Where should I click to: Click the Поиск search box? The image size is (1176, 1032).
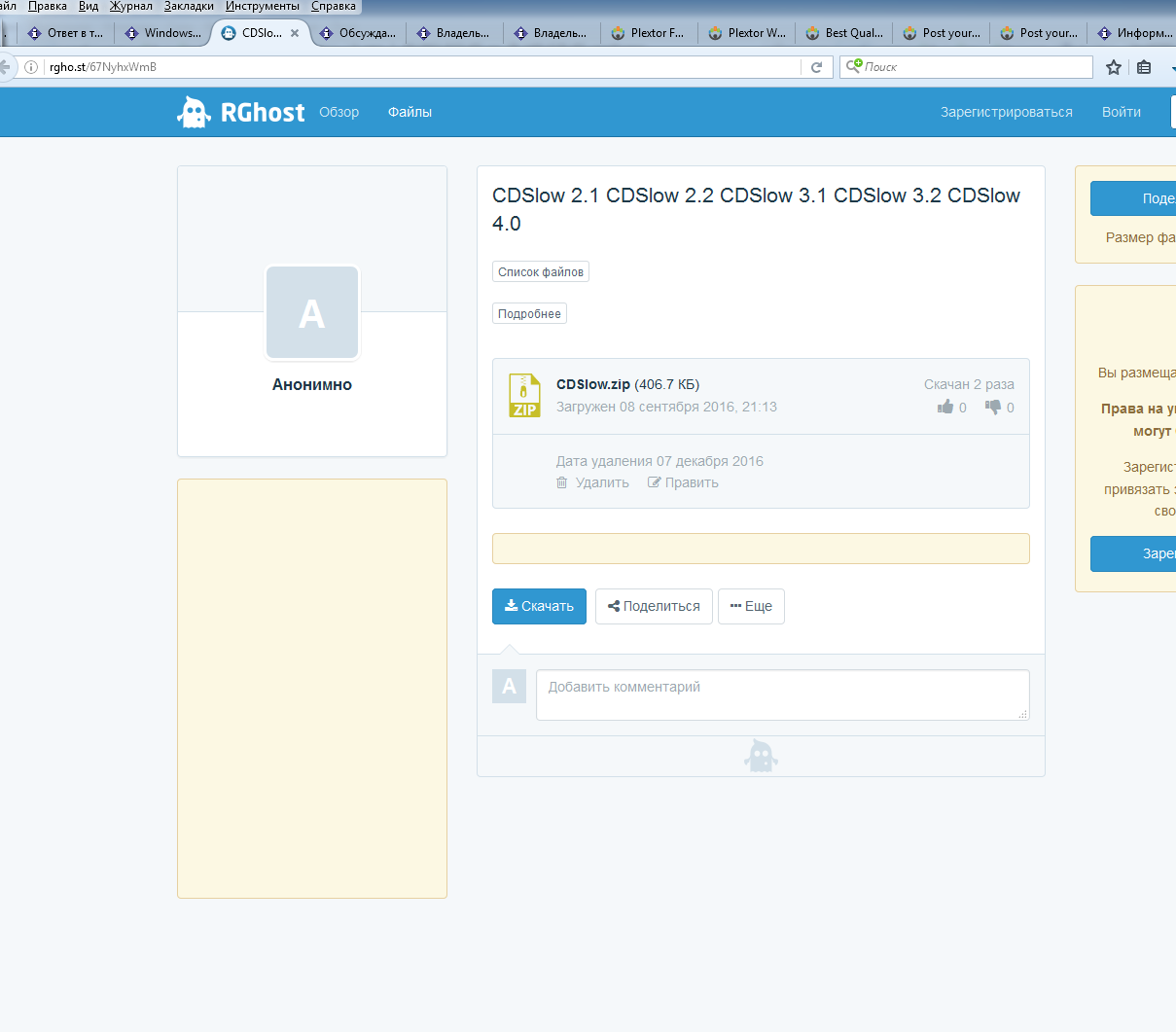pos(966,67)
